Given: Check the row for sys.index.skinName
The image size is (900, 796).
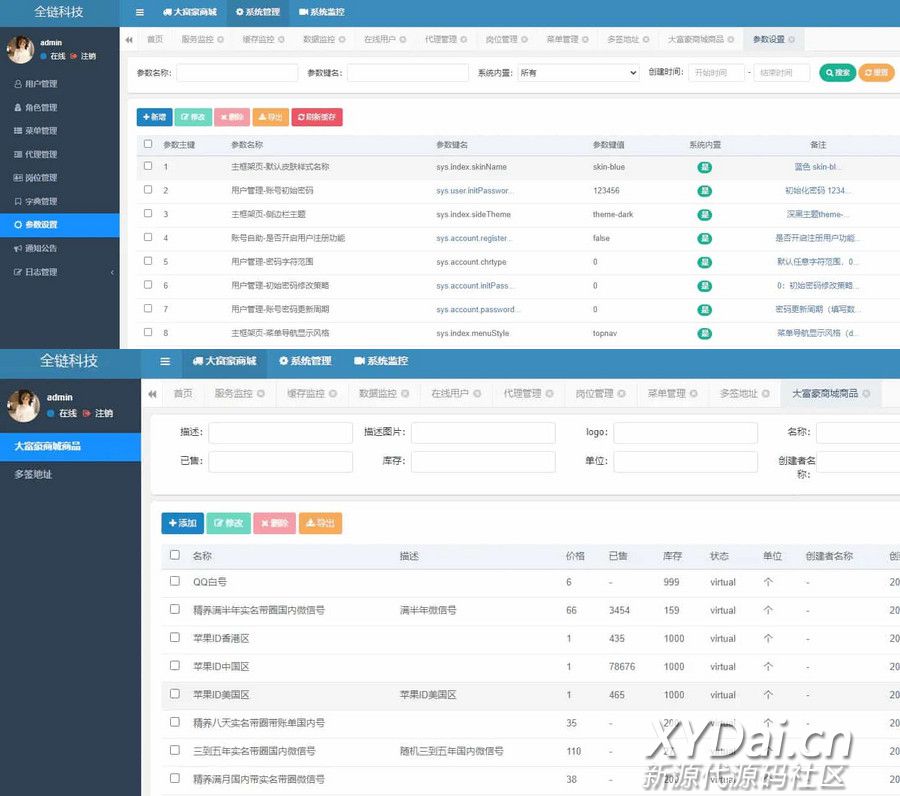Looking at the screenshot, I should pos(148,166).
